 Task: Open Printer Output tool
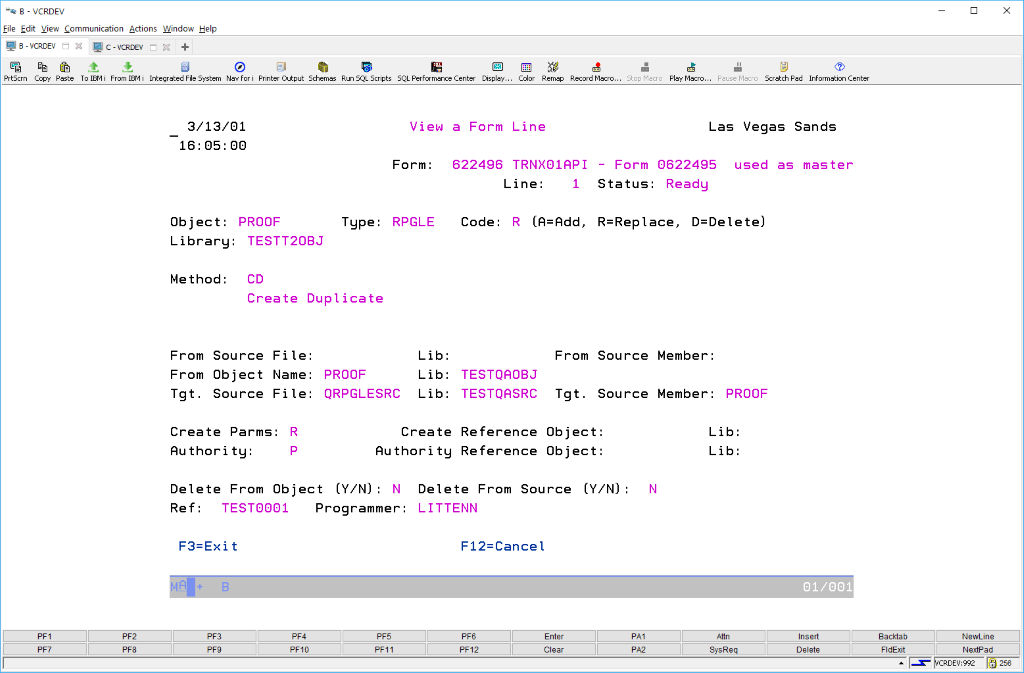pos(281,71)
